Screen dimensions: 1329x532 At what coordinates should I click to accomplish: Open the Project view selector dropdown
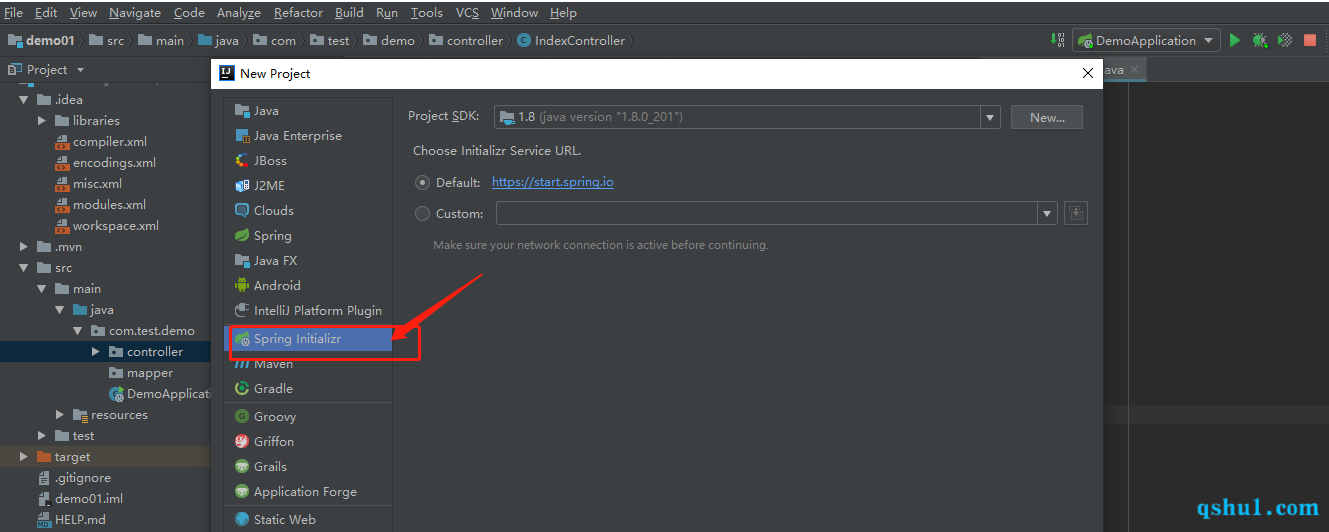81,70
